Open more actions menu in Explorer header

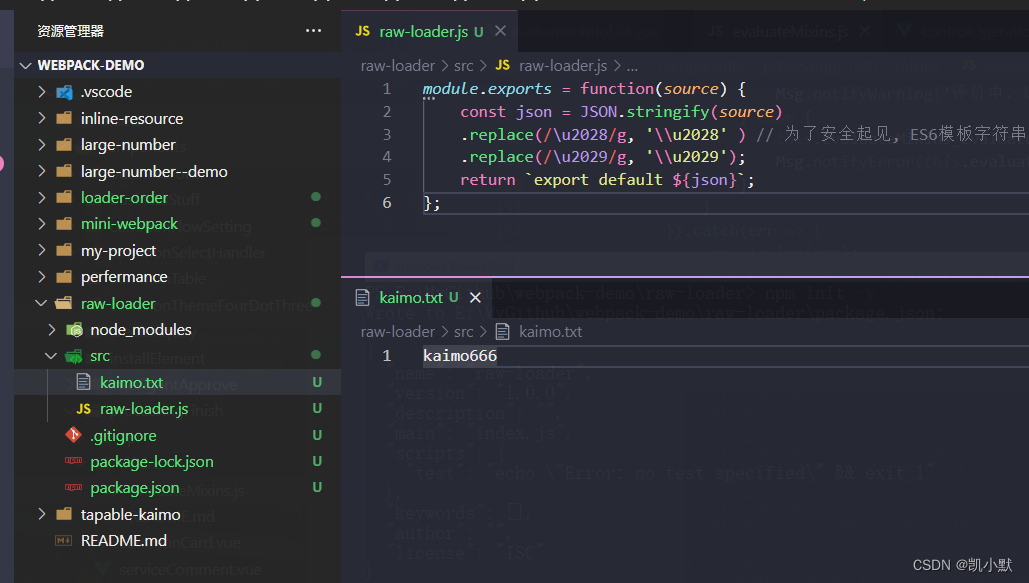tap(313, 30)
